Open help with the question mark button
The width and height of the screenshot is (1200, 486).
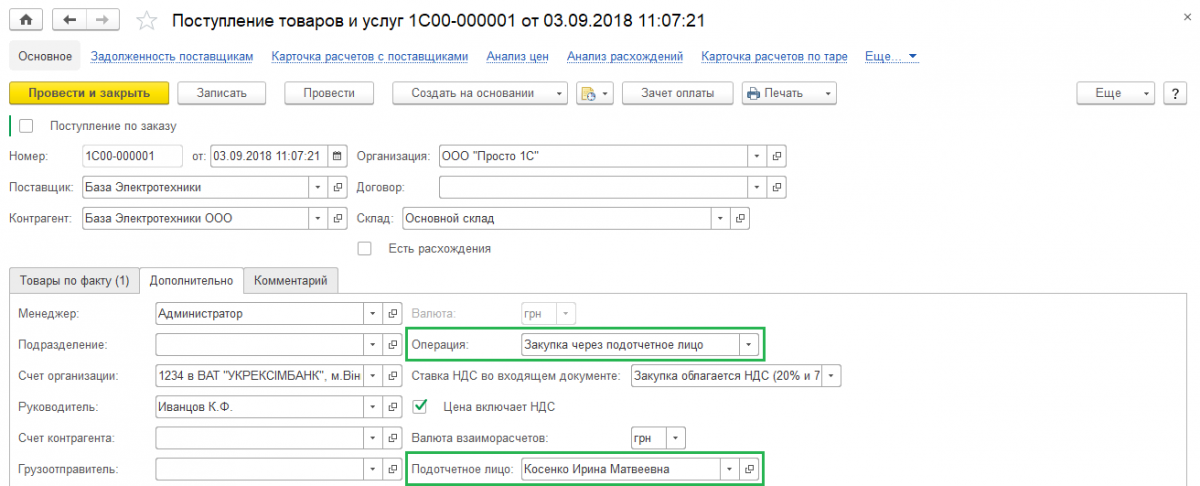(1175, 93)
